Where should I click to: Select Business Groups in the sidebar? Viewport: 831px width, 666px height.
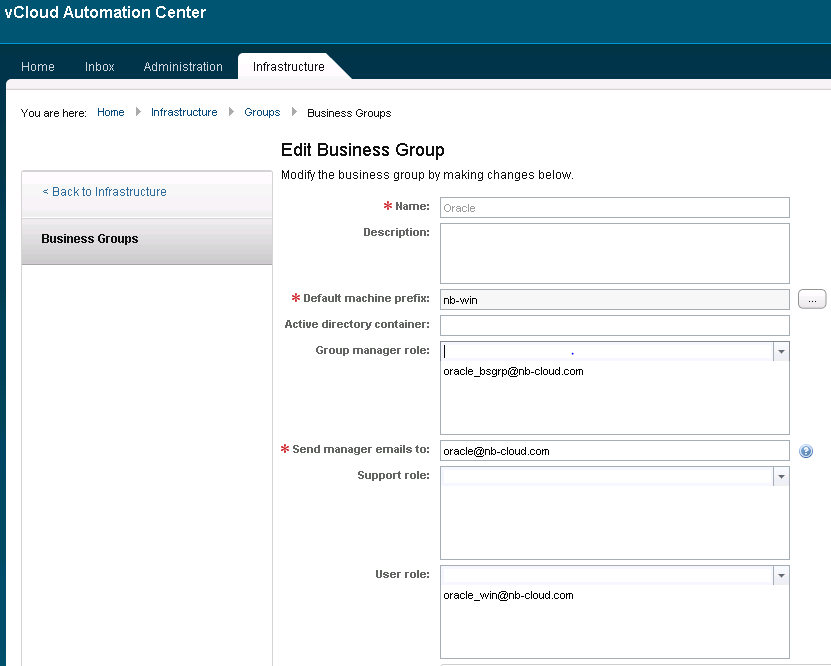click(x=147, y=241)
